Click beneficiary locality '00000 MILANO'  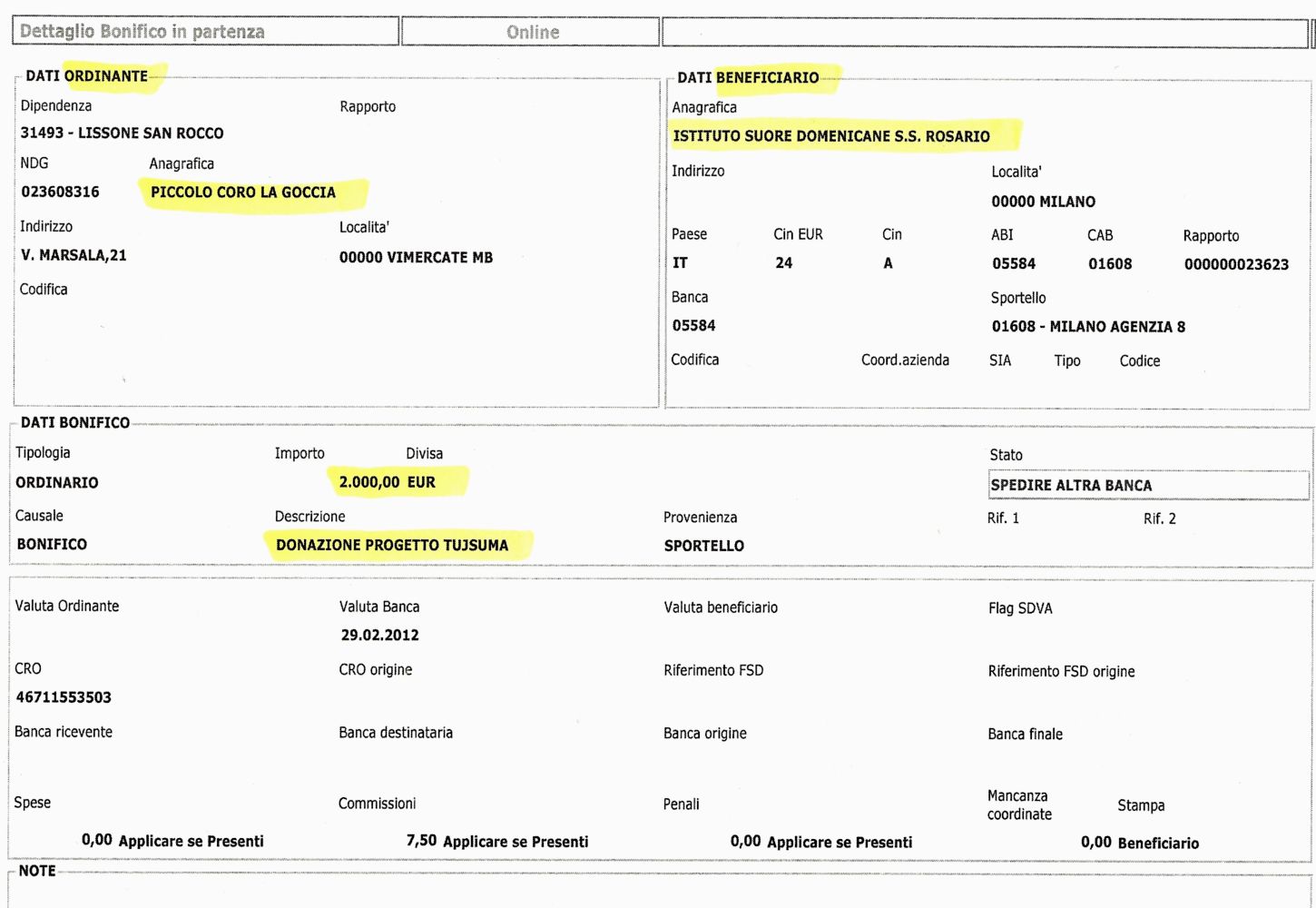[x=1043, y=202]
